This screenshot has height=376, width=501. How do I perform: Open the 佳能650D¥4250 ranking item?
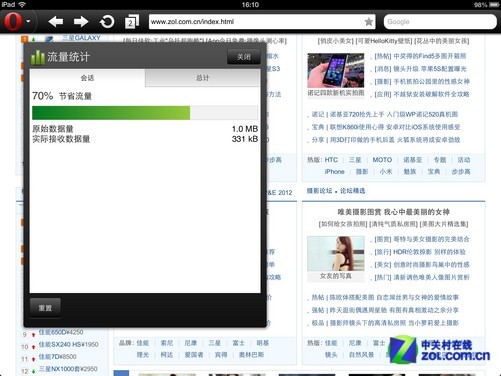coord(61,332)
